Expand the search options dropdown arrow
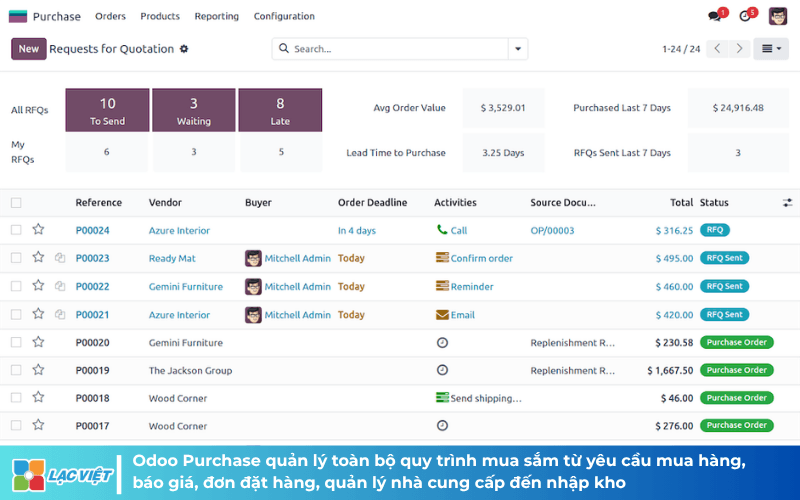The image size is (800, 500). point(518,49)
